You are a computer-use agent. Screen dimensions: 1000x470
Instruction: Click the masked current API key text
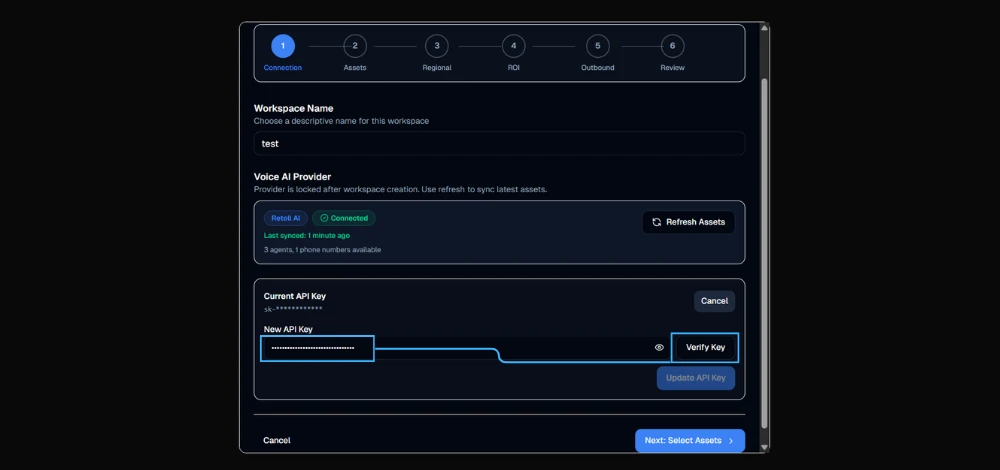[293, 309]
